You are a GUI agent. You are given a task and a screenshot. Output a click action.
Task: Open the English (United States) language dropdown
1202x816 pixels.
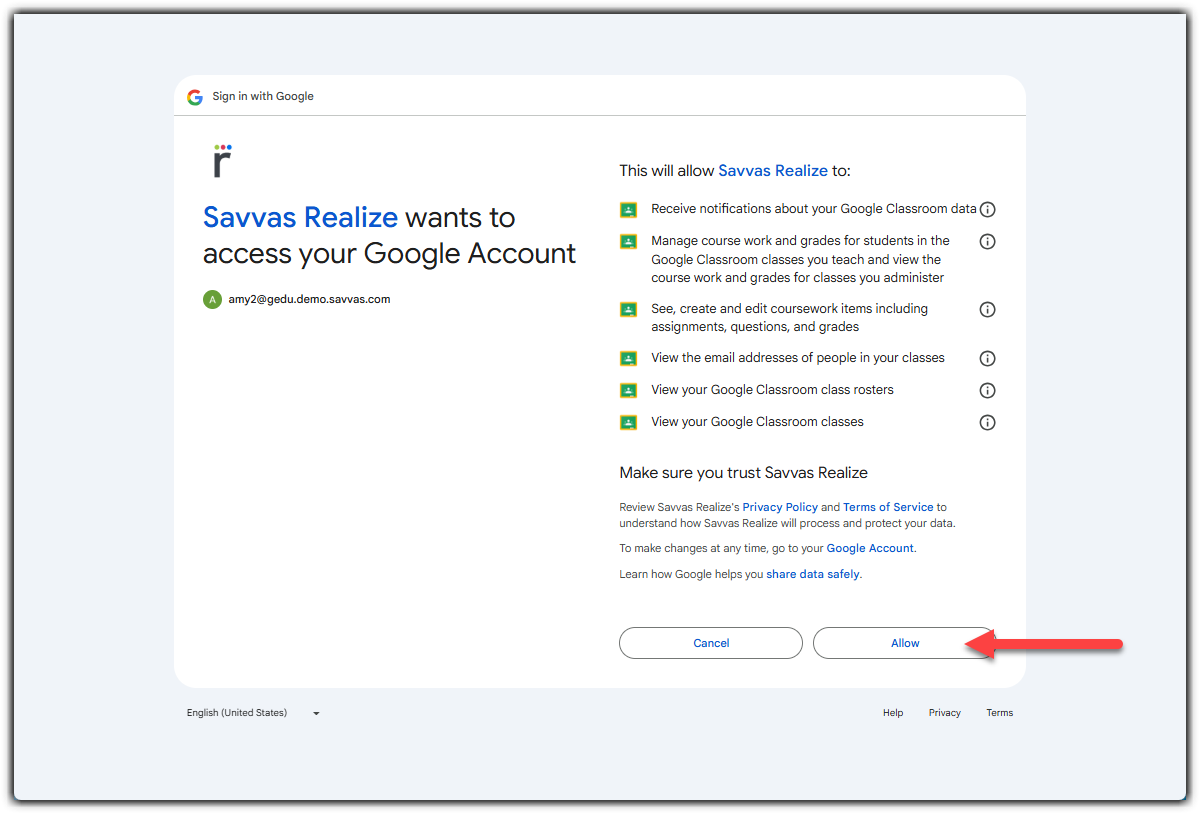[x=253, y=713]
